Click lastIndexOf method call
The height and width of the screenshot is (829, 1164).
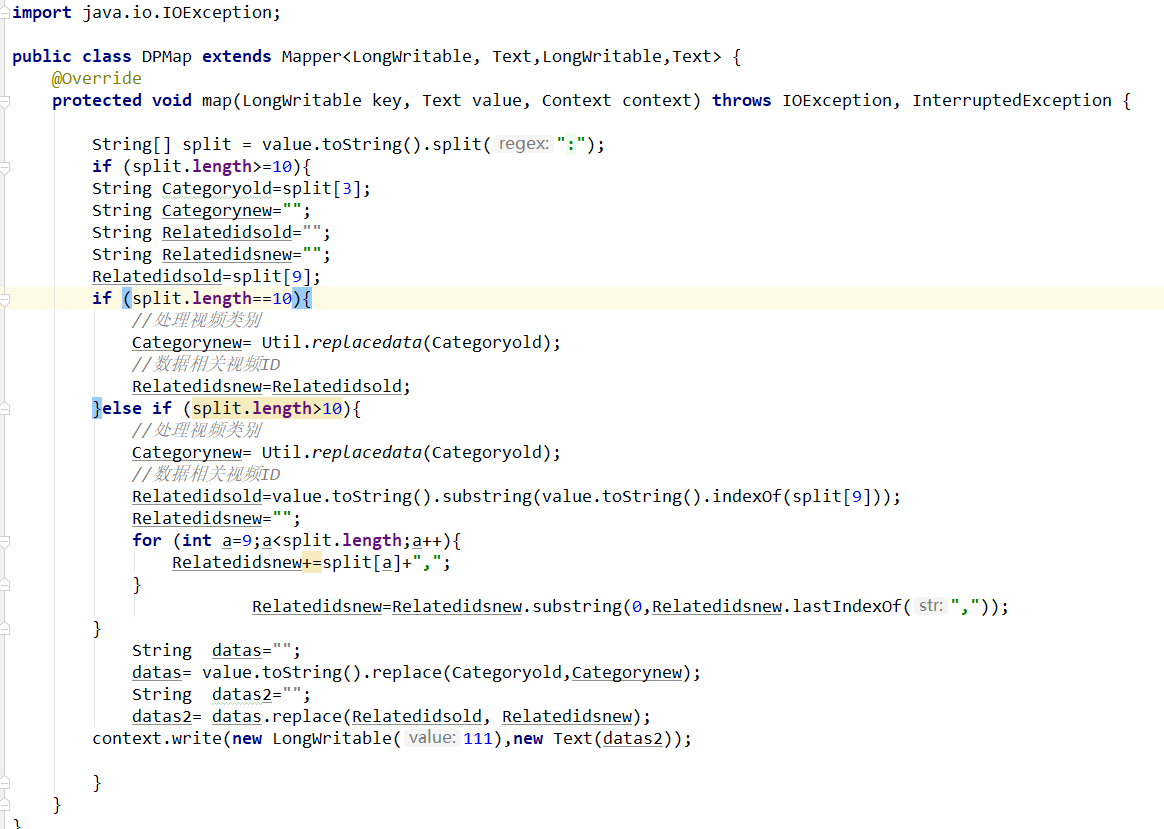click(x=846, y=606)
